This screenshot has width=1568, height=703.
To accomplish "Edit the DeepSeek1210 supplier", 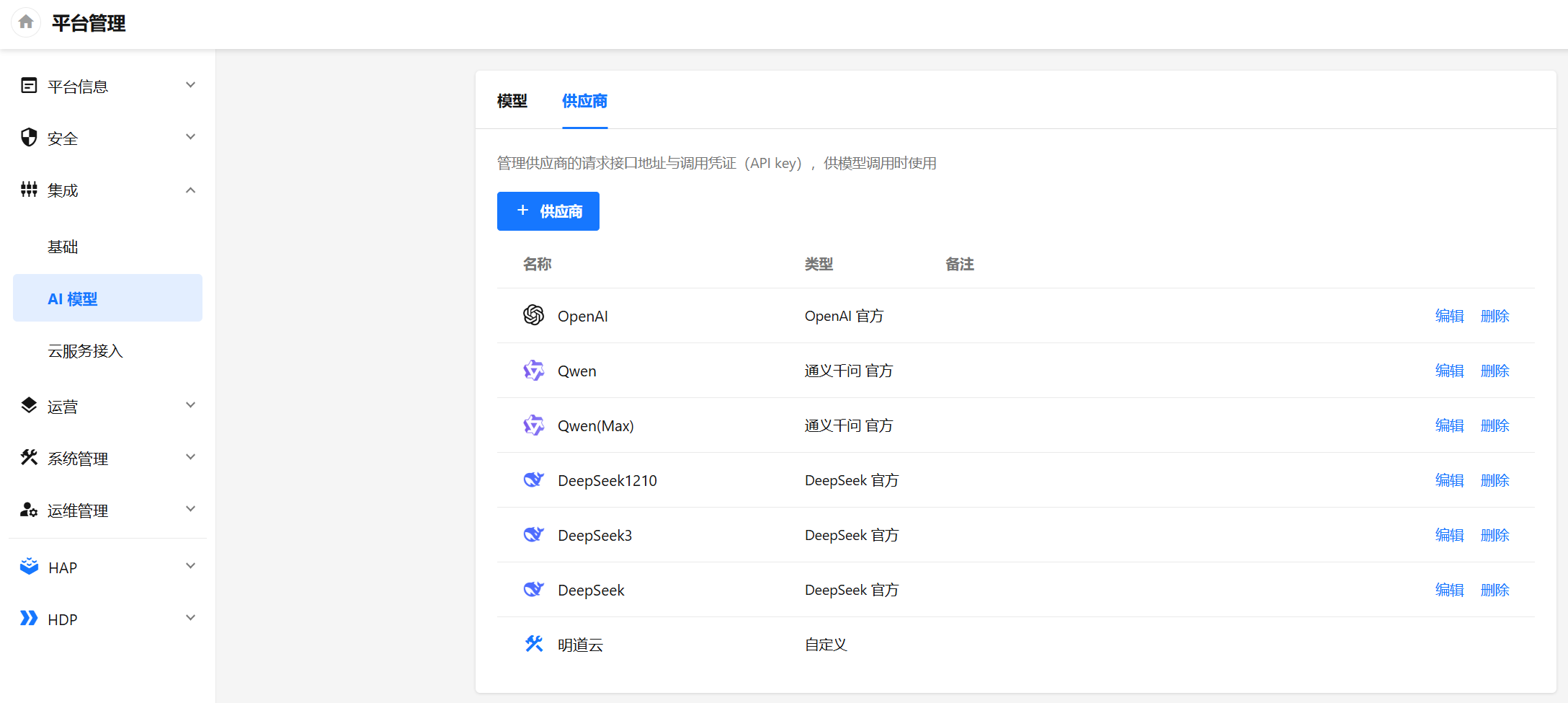I will pos(1449,480).
